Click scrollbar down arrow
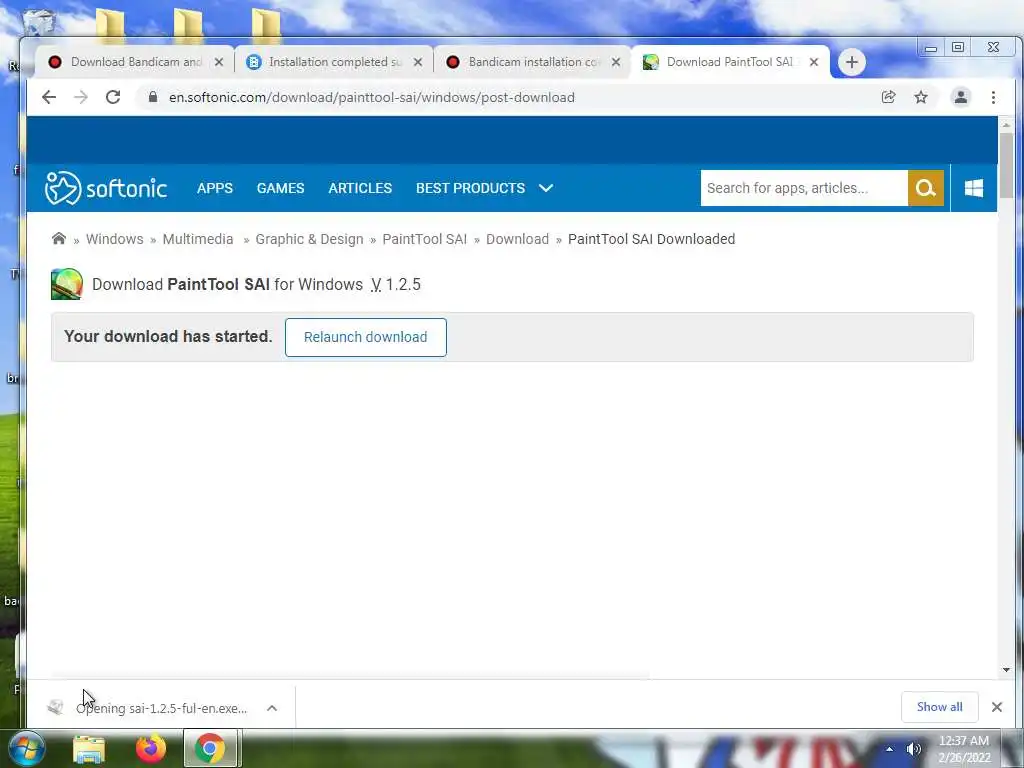The height and width of the screenshot is (768, 1024). click(1006, 669)
